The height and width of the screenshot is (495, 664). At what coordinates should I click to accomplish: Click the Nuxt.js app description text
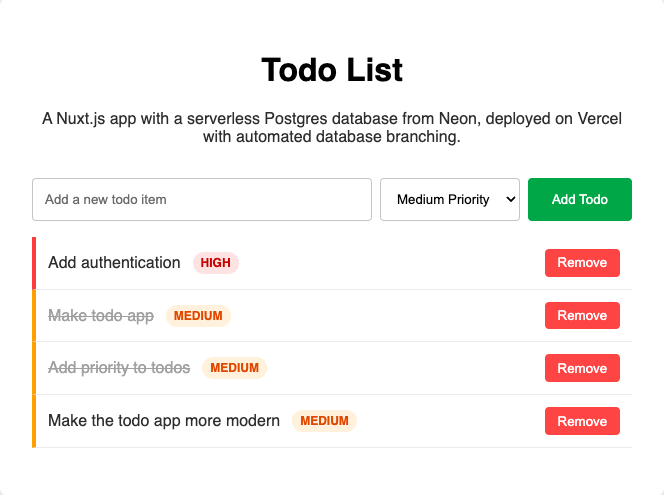click(x=332, y=128)
